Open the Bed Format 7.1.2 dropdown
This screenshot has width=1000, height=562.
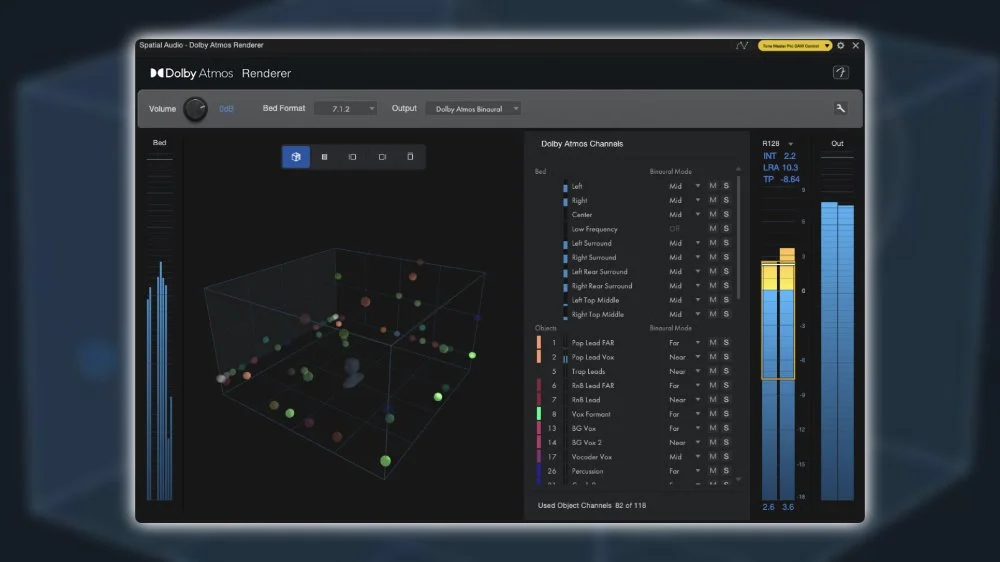tap(345, 108)
